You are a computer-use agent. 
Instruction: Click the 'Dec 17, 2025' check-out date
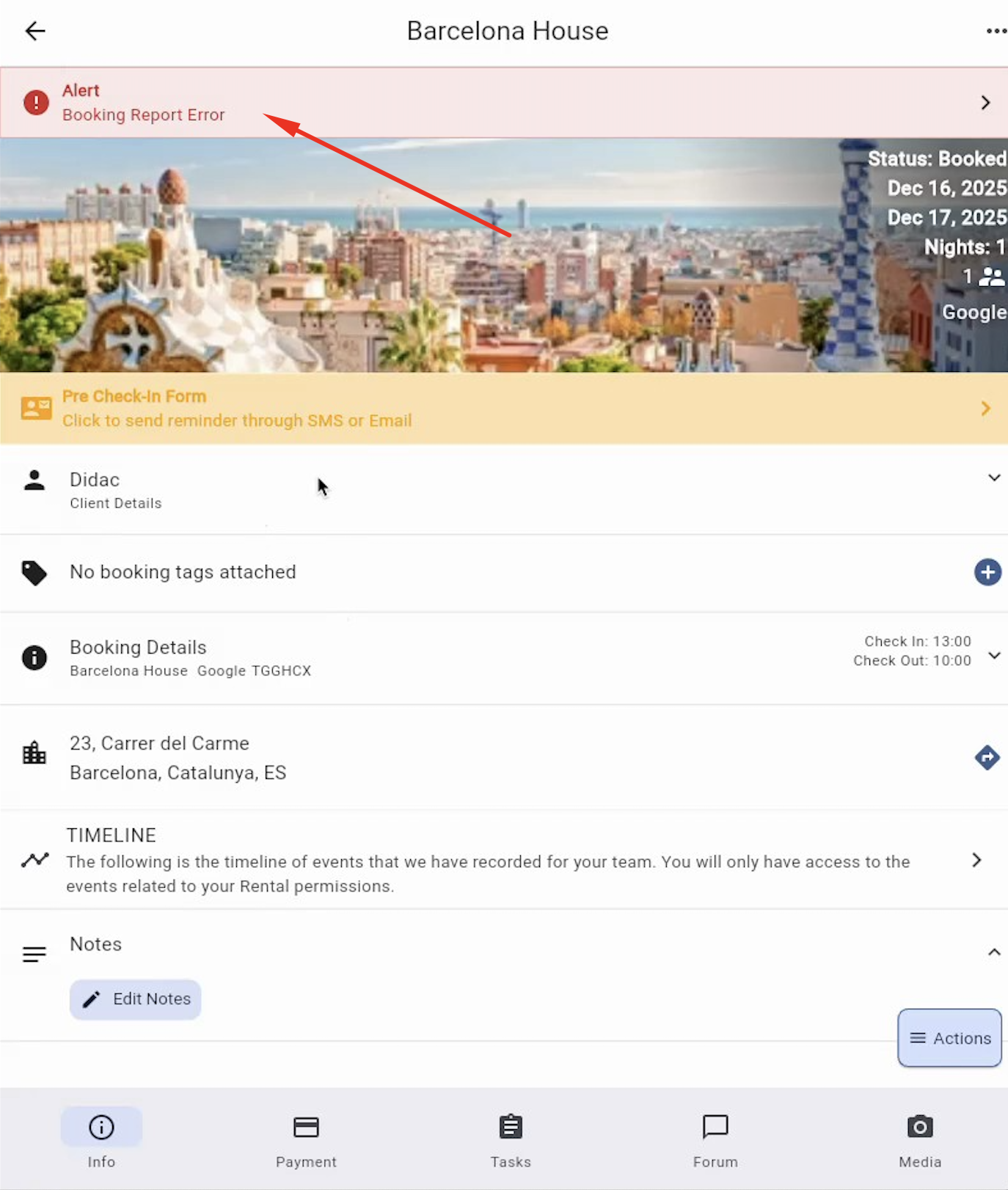point(946,218)
